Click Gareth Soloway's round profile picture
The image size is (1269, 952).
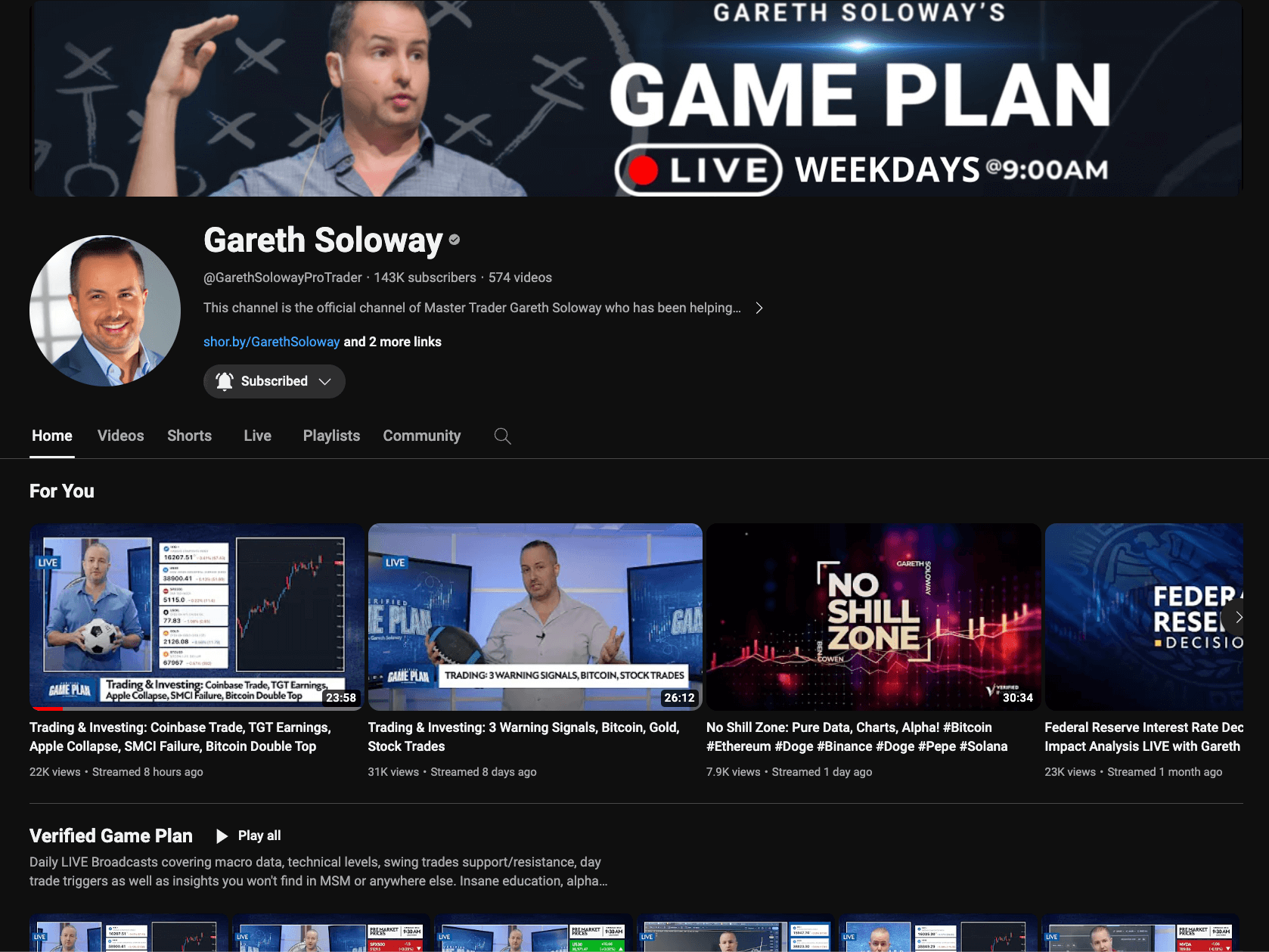point(105,311)
